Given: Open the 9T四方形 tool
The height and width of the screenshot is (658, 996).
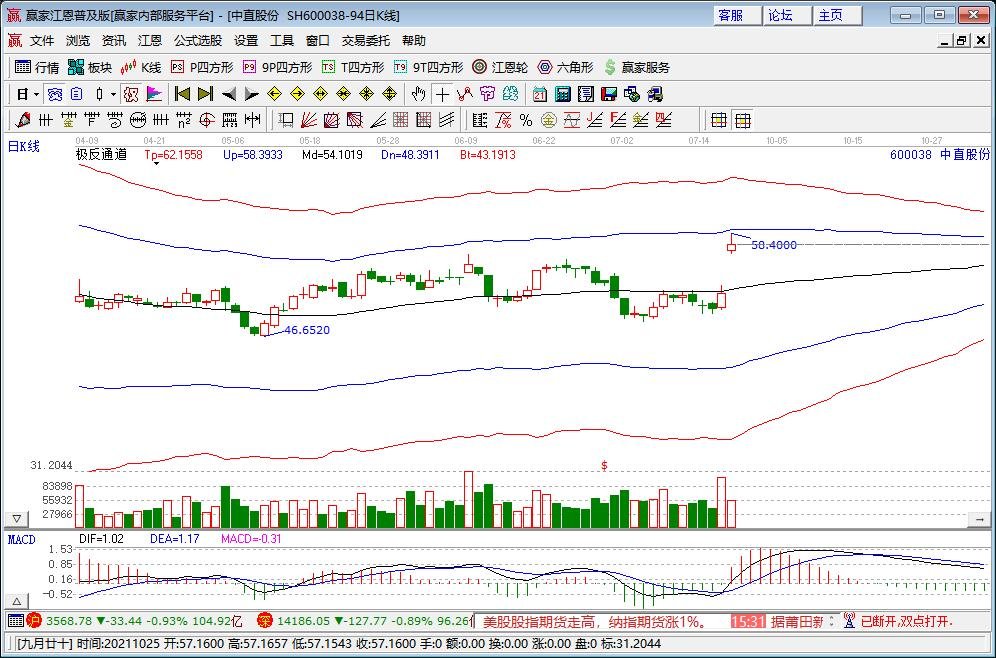Looking at the screenshot, I should 428,67.
